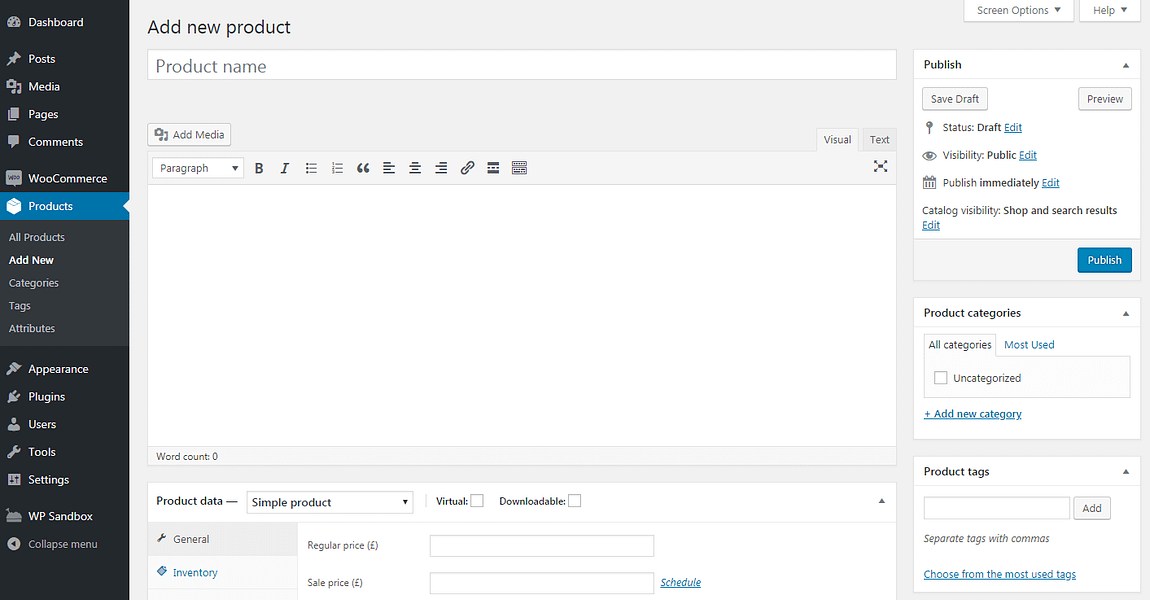The image size is (1150, 600).
Task: Open the insert link dialog
Action: click(x=467, y=167)
